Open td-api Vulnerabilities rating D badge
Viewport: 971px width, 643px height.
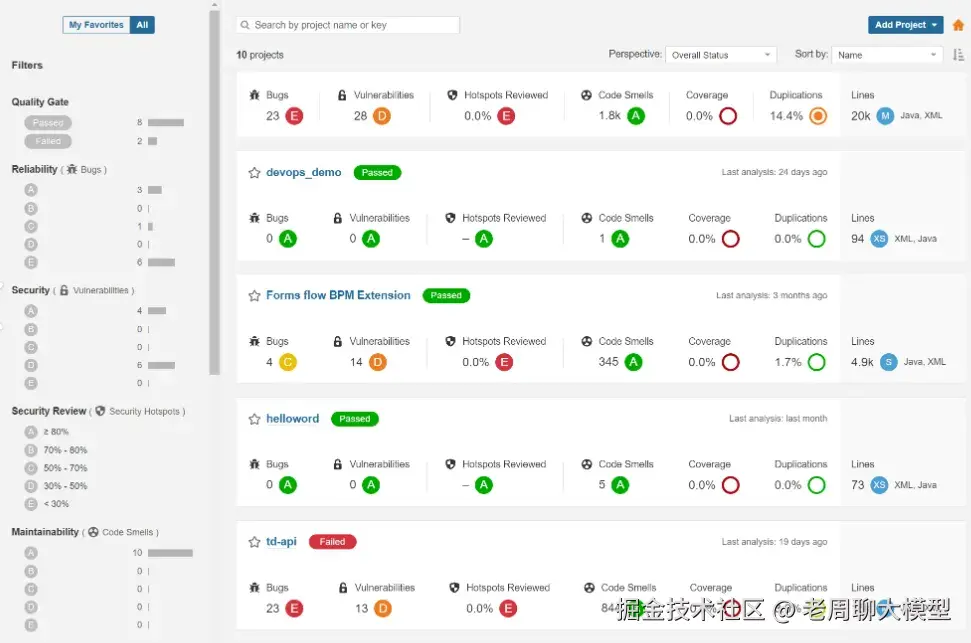(x=383, y=608)
